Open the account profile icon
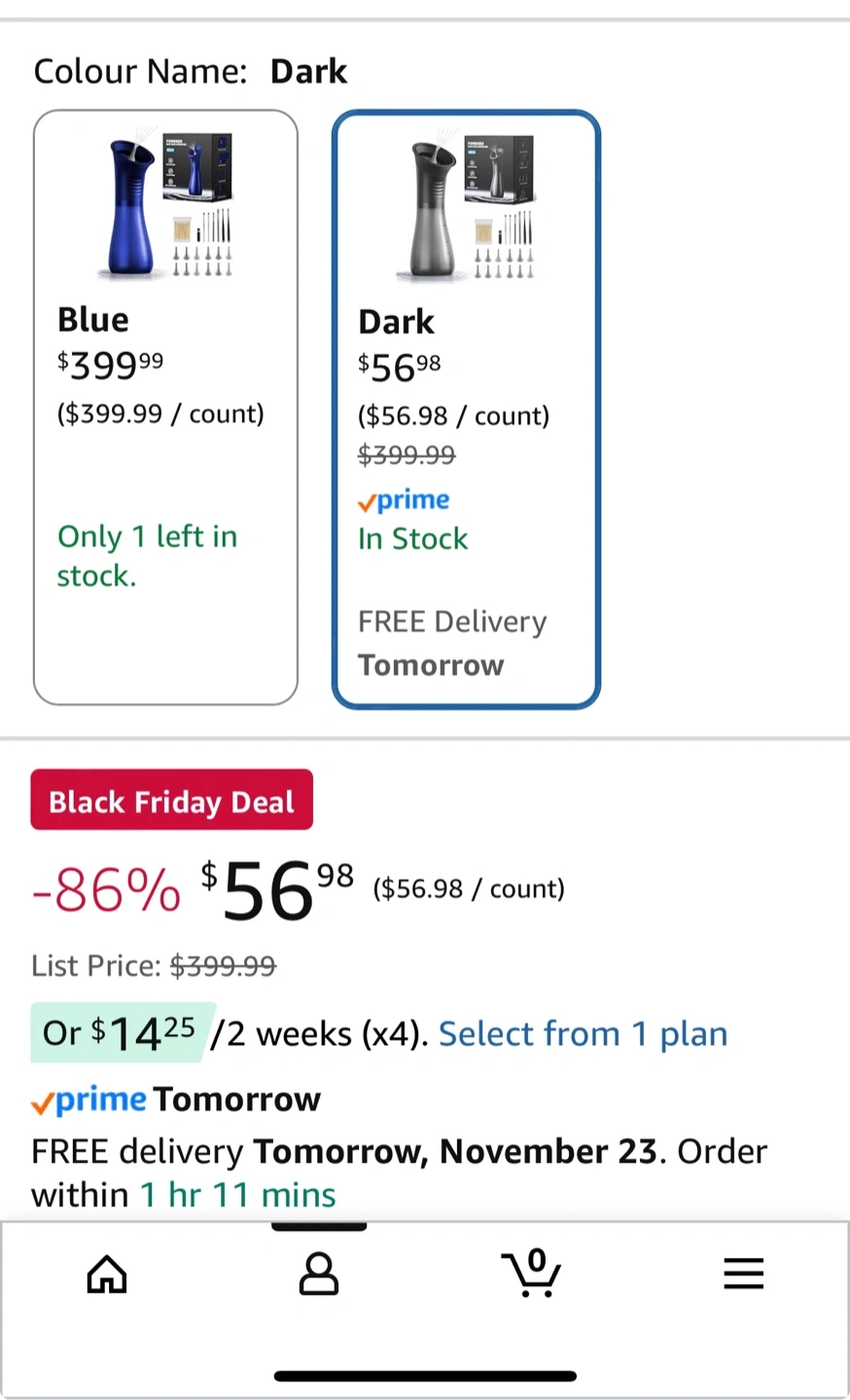Viewport: 850px width, 1400px height. click(318, 1274)
